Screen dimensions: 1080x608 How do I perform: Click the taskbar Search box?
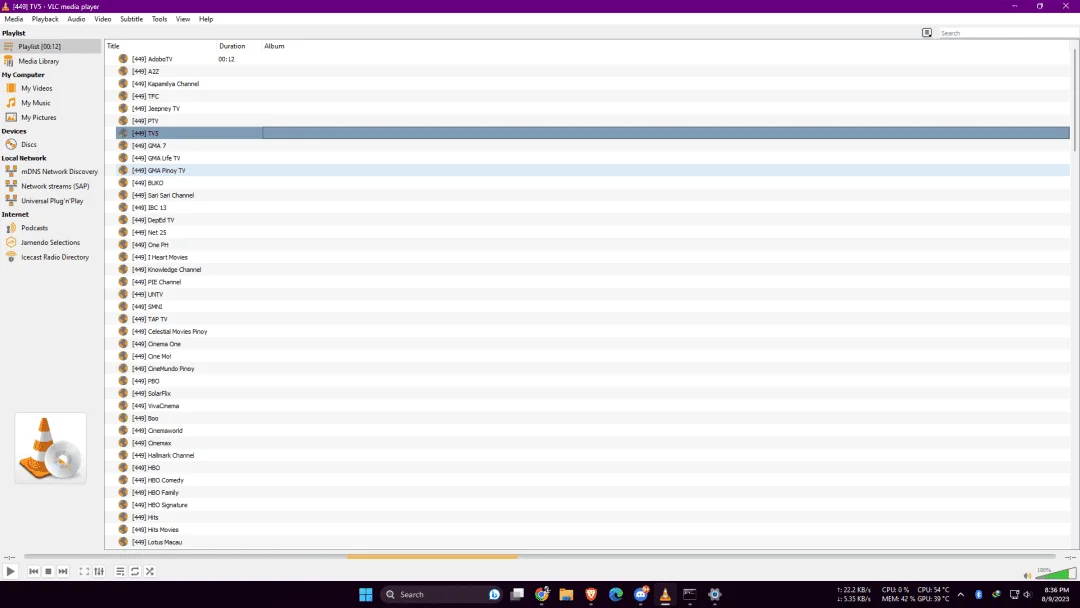pyautogui.click(x=444, y=595)
